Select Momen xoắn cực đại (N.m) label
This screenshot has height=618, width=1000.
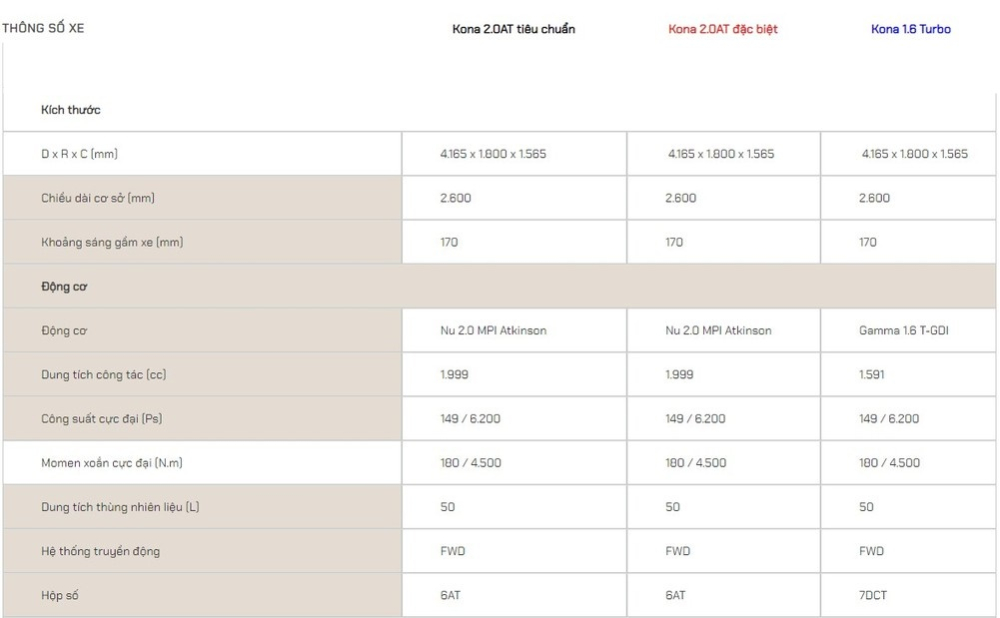112,462
